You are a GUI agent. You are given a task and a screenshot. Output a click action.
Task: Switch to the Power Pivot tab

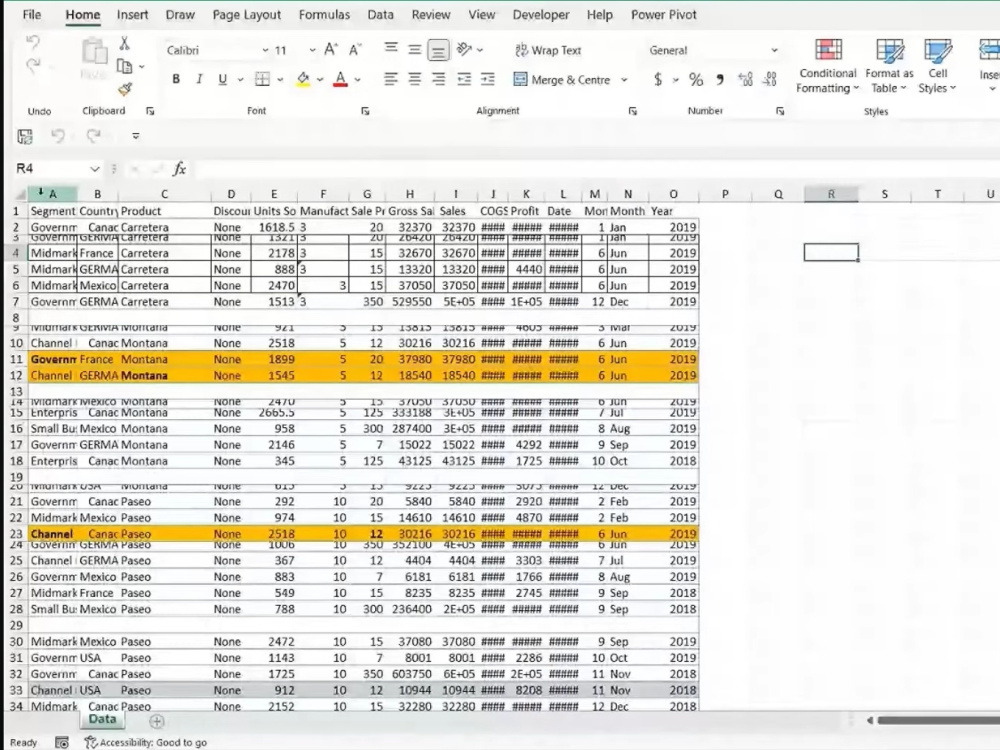pyautogui.click(x=664, y=15)
